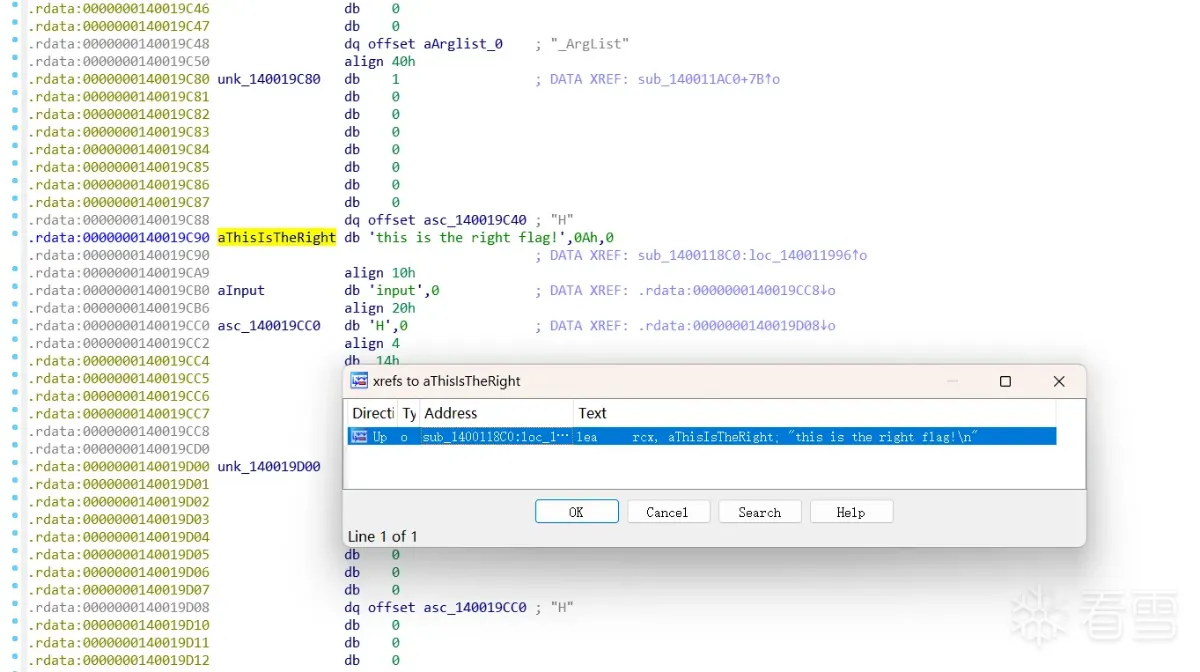Image resolution: width=1200 pixels, height=672 pixels.
Task: Follow xref sub_140011AC0+7B
Action: pos(709,79)
